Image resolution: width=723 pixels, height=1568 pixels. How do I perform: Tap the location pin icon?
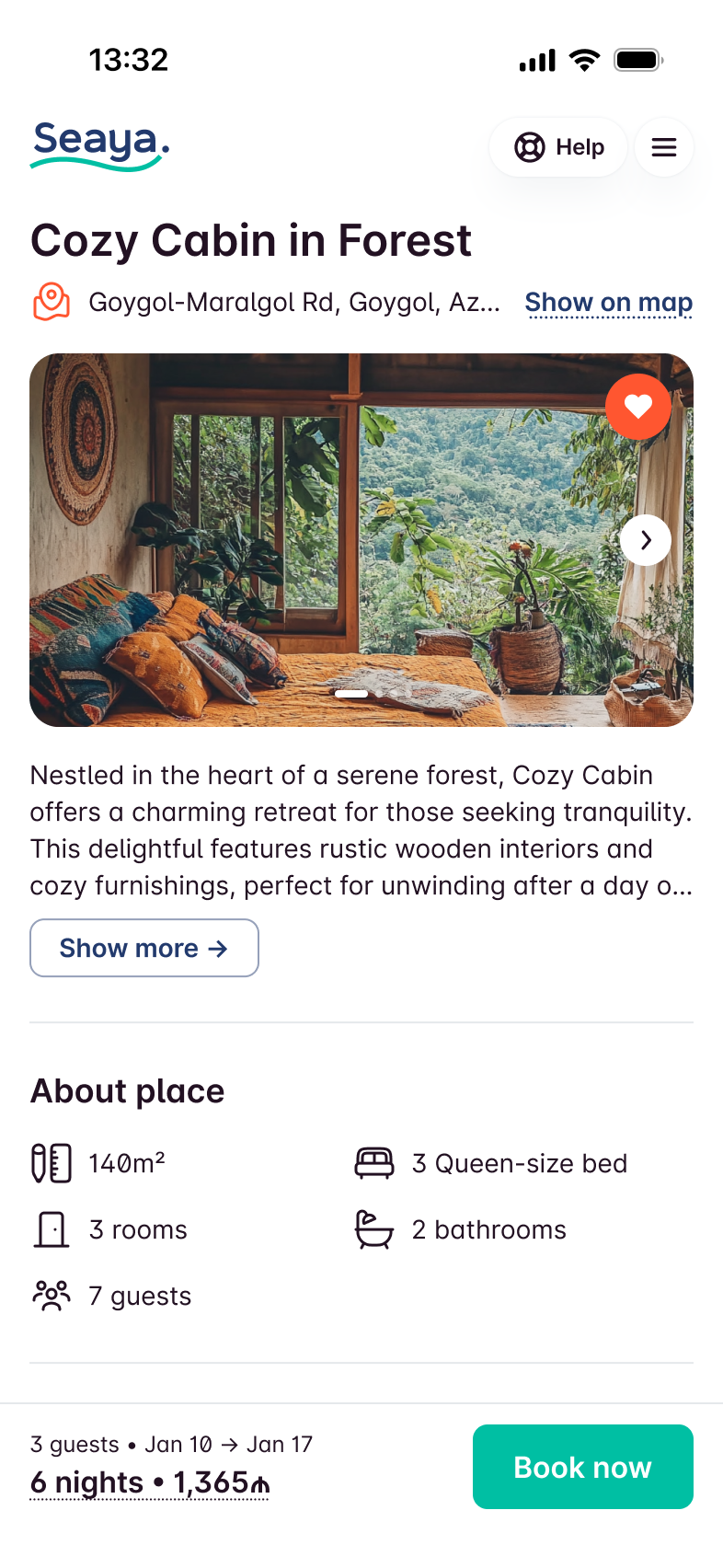(52, 302)
